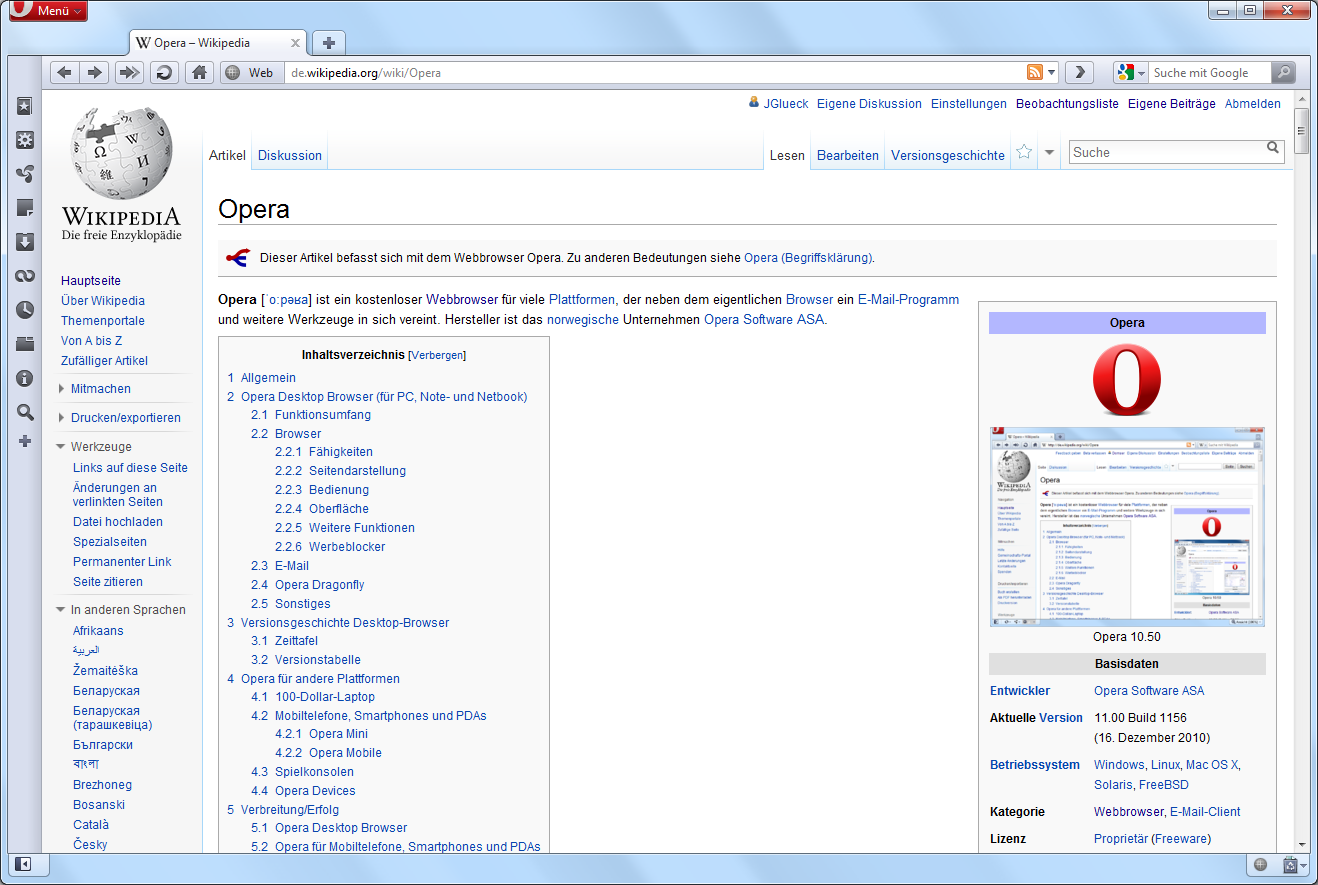1318x885 pixels.
Task: Open the more-actions arrow next to watch star
Action: pos(1049,153)
